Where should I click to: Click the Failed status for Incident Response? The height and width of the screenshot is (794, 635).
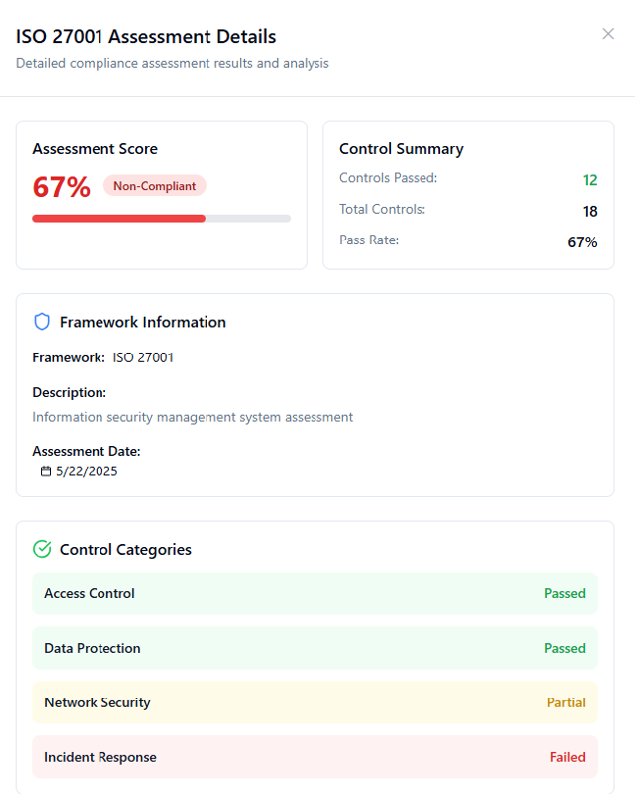pyautogui.click(x=568, y=757)
